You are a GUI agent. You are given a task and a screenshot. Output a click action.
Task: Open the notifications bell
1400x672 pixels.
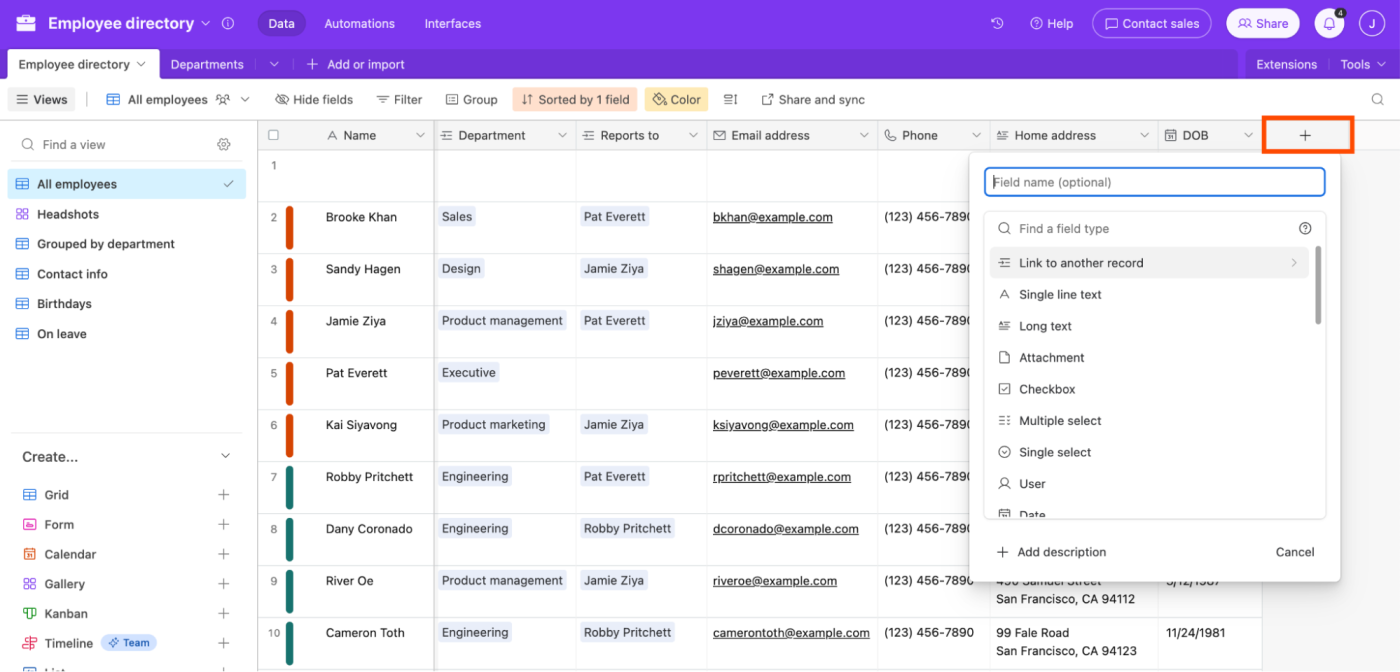pyautogui.click(x=1328, y=23)
